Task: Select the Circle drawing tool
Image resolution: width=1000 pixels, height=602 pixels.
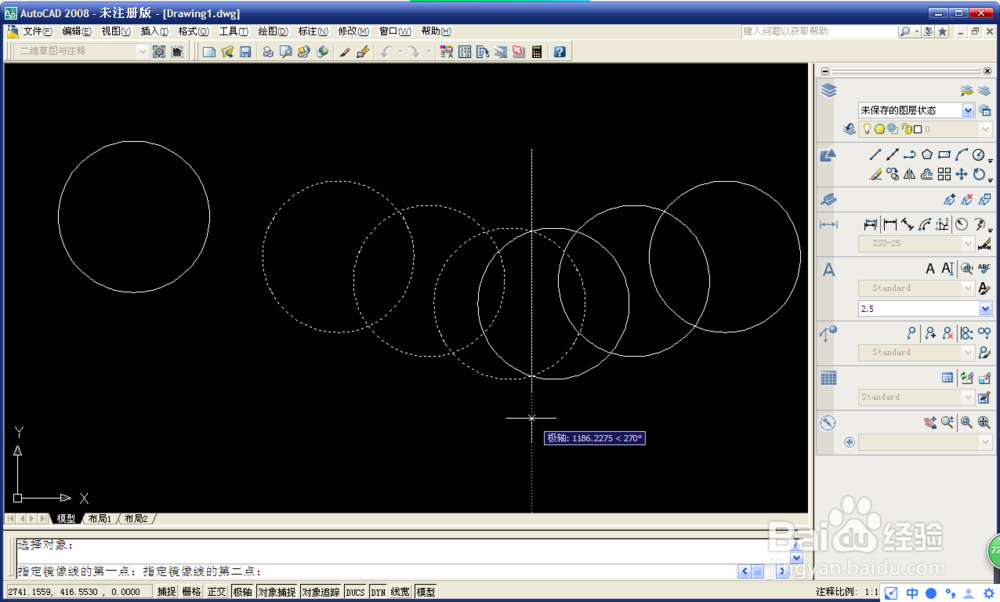Action: click(978, 154)
